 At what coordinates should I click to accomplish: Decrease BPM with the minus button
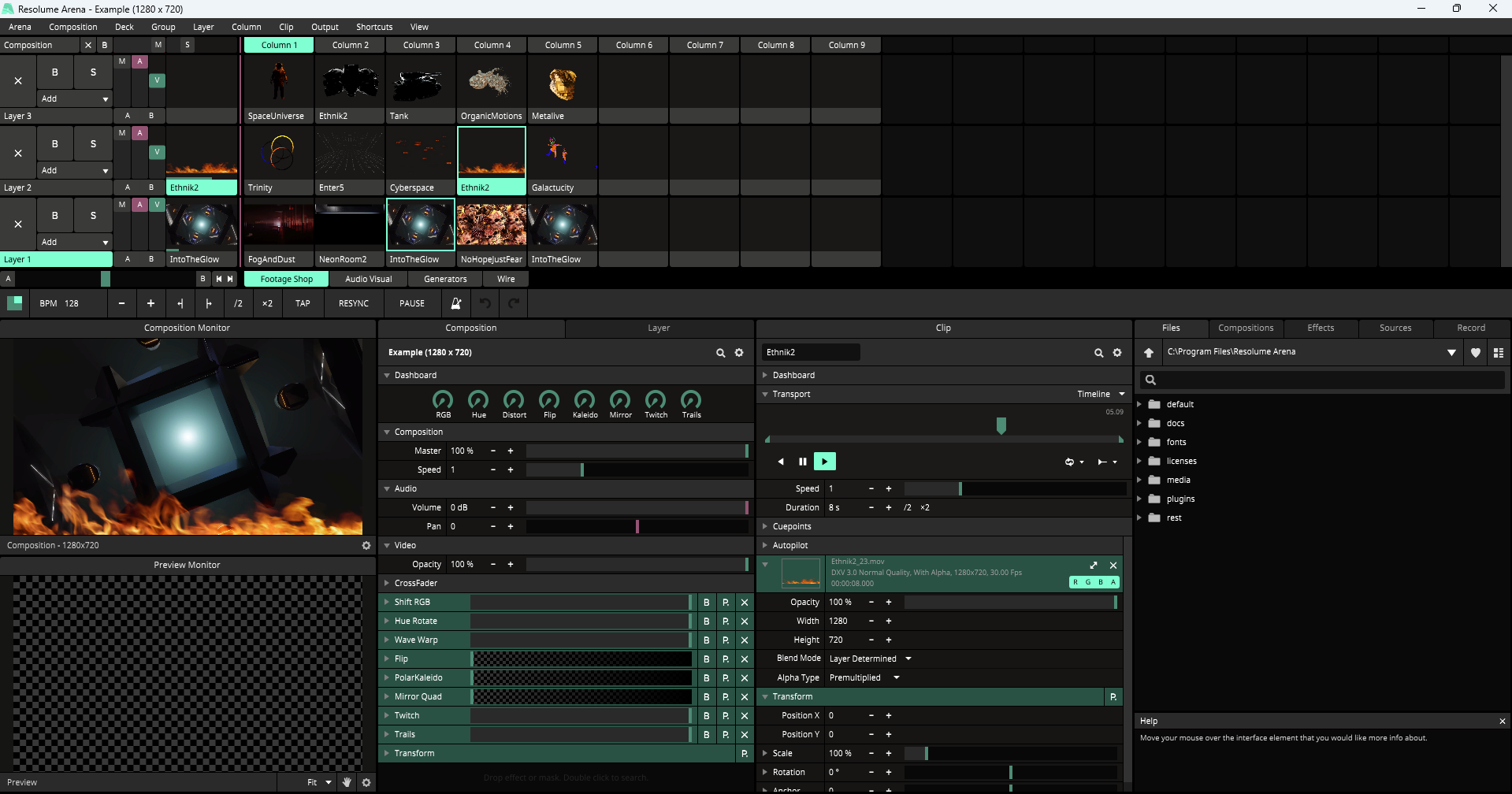pos(121,303)
